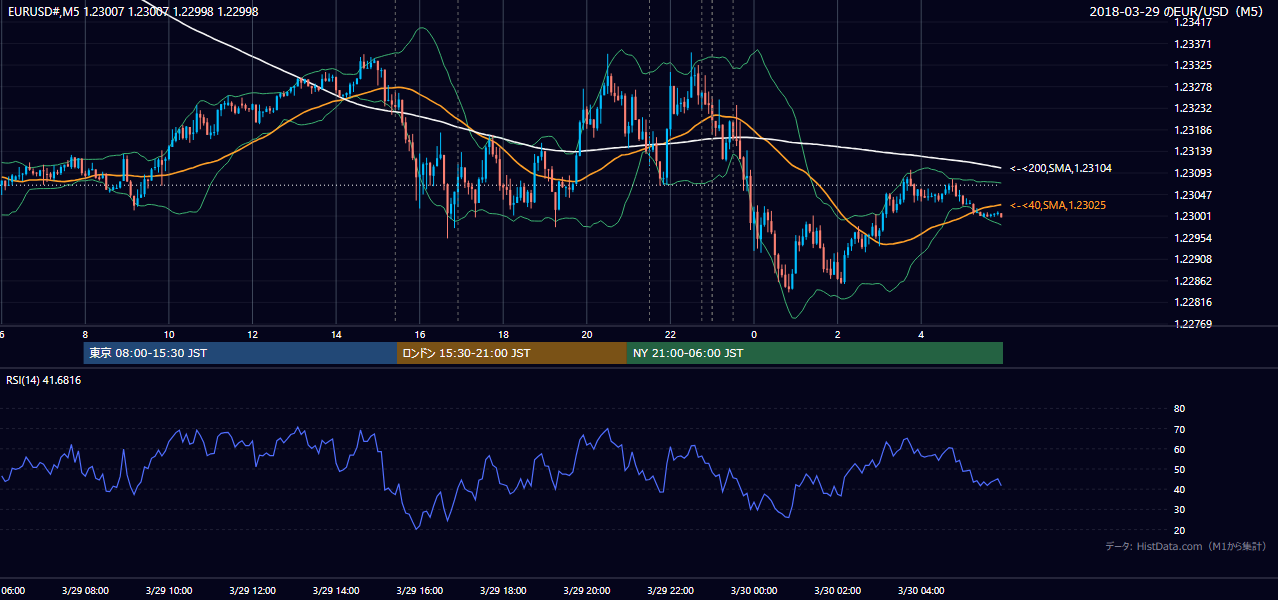Image resolution: width=1278 pixels, height=600 pixels.
Task: Click the hour 22 label under the price chart
Action: 670,335
